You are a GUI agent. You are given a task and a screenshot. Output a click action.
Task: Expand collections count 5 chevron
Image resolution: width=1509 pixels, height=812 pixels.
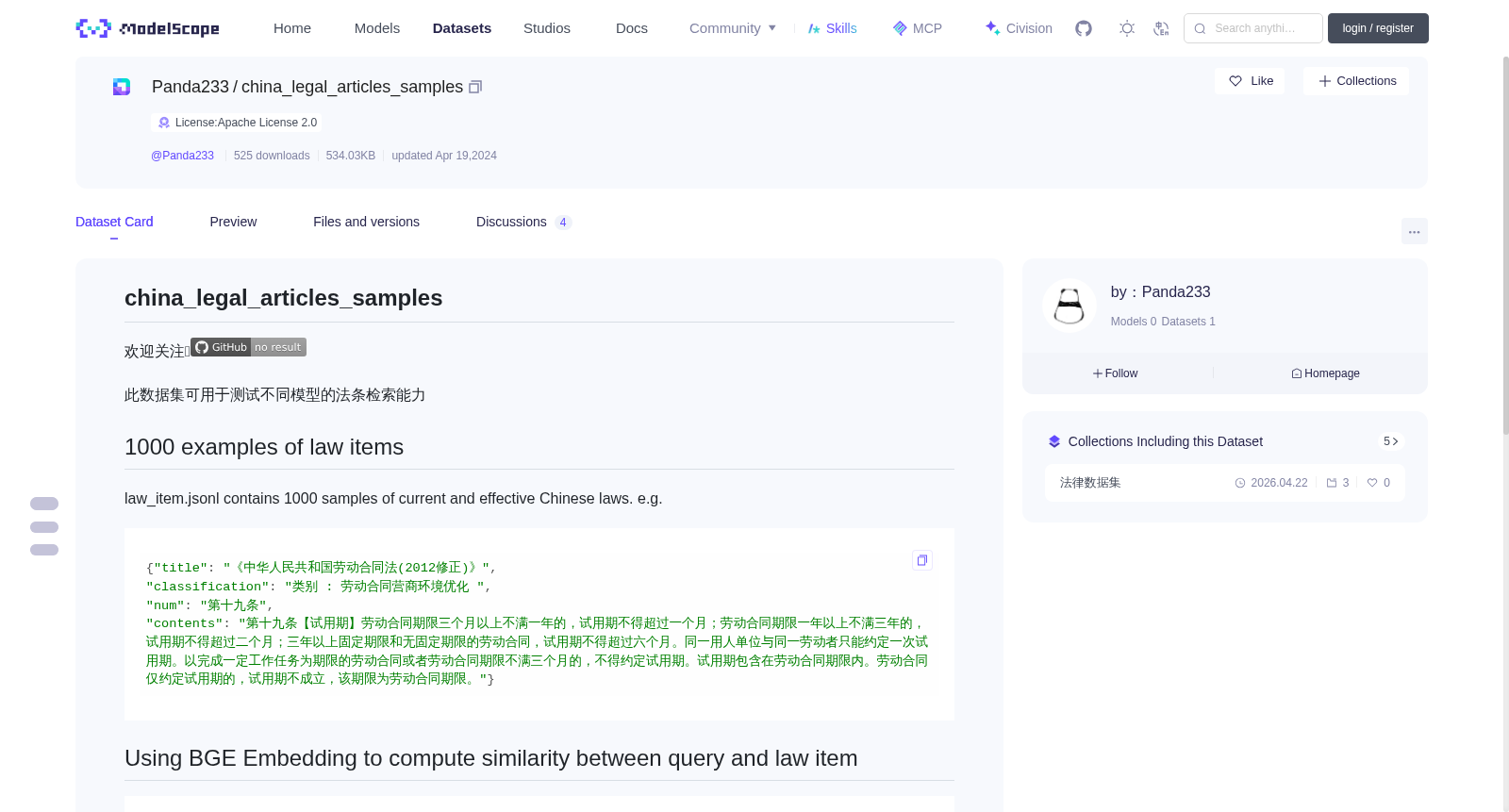tap(1391, 441)
